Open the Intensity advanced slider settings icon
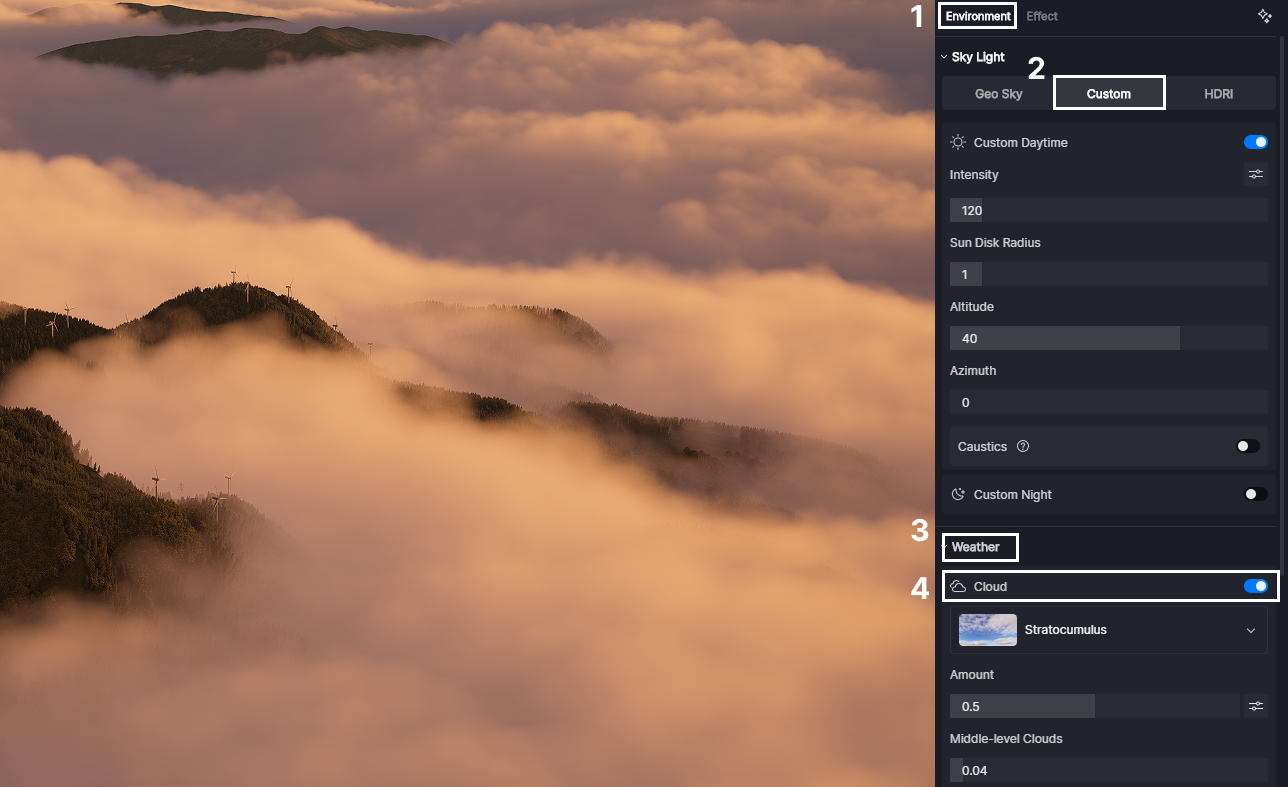1288x787 pixels. coord(1256,174)
